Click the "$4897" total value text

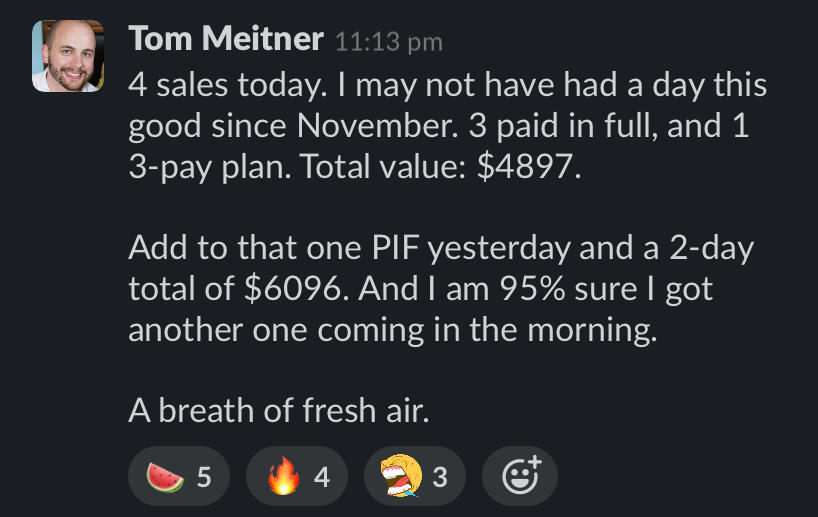tap(527, 168)
